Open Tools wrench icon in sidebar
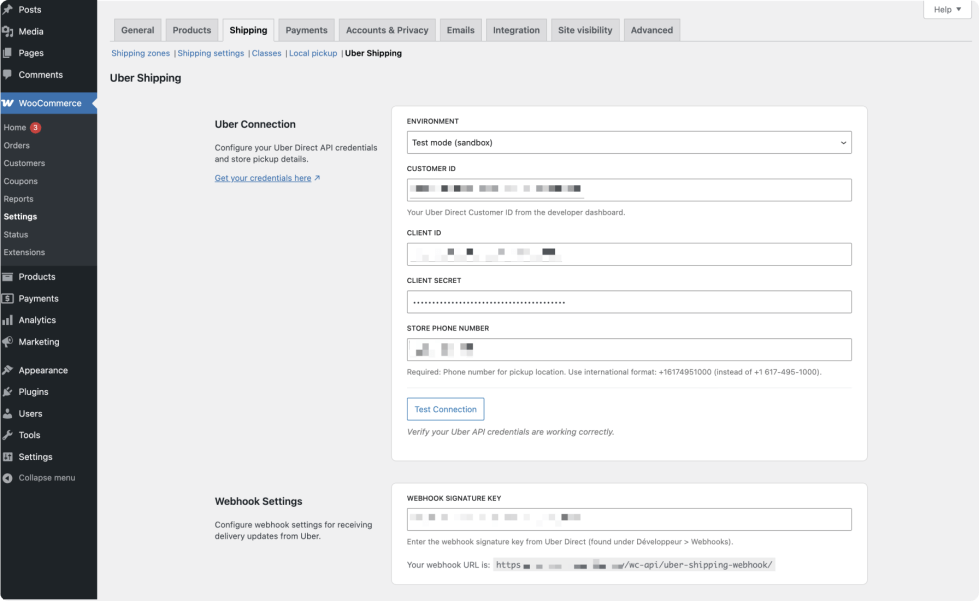This screenshot has width=979, height=601. pyautogui.click(x=8, y=435)
